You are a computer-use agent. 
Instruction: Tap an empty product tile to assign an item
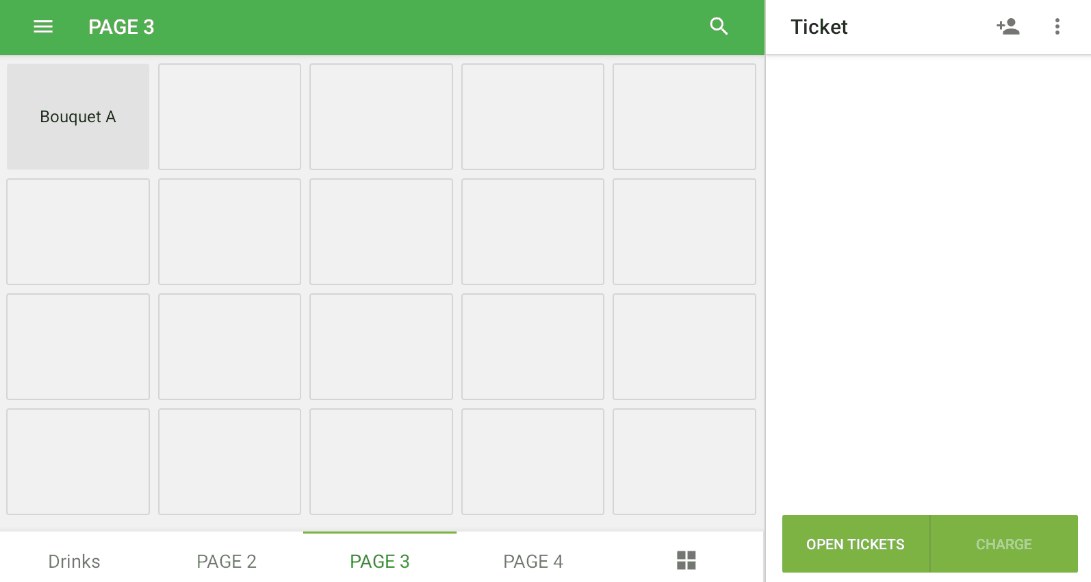[381, 231]
